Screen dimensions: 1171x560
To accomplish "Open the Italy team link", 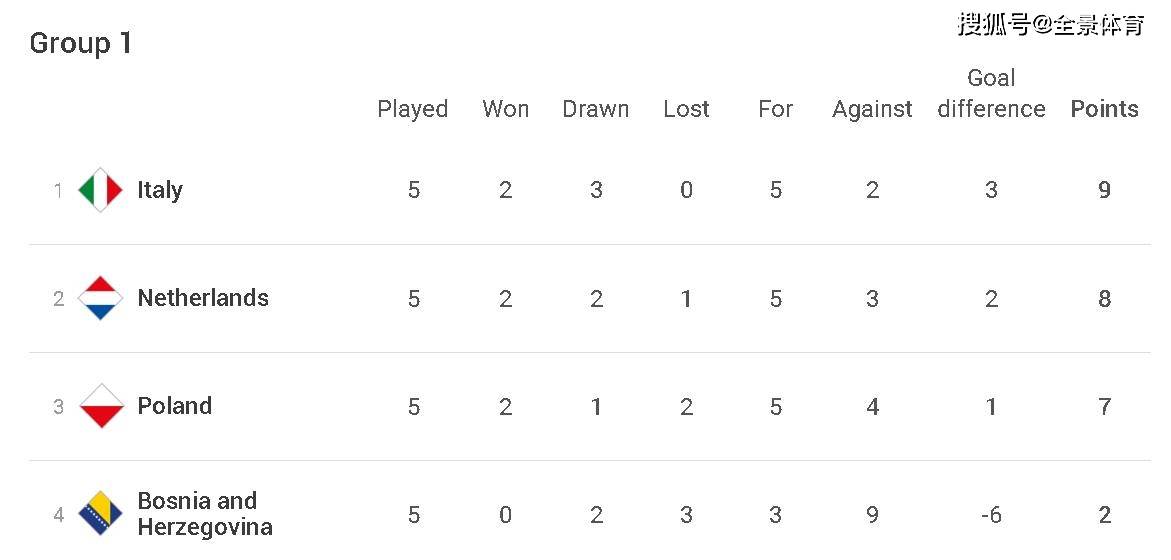I will click(x=160, y=190).
